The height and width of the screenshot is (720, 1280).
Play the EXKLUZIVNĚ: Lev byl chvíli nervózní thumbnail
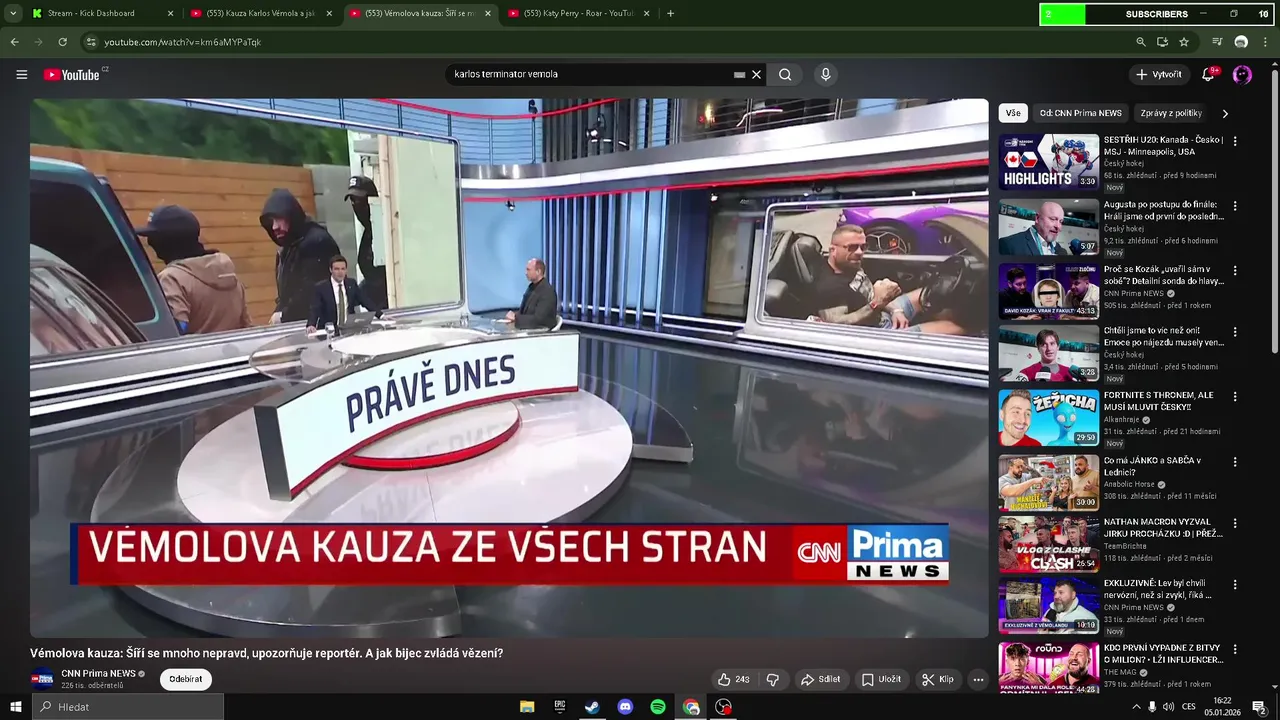tap(1048, 606)
